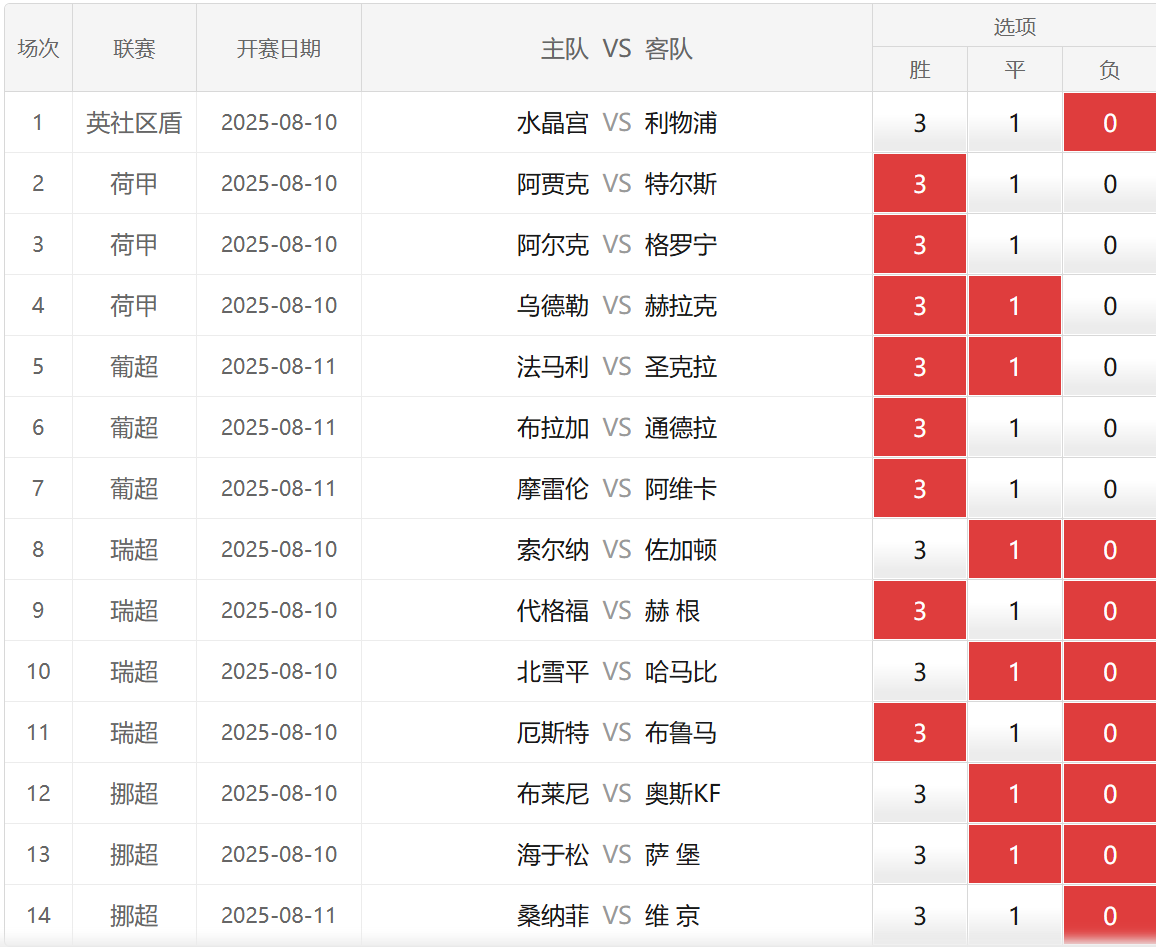Deselect win option 3 for 乌德勒 VS 赫拉克
Screen dimensions: 1156x952
coord(919,305)
